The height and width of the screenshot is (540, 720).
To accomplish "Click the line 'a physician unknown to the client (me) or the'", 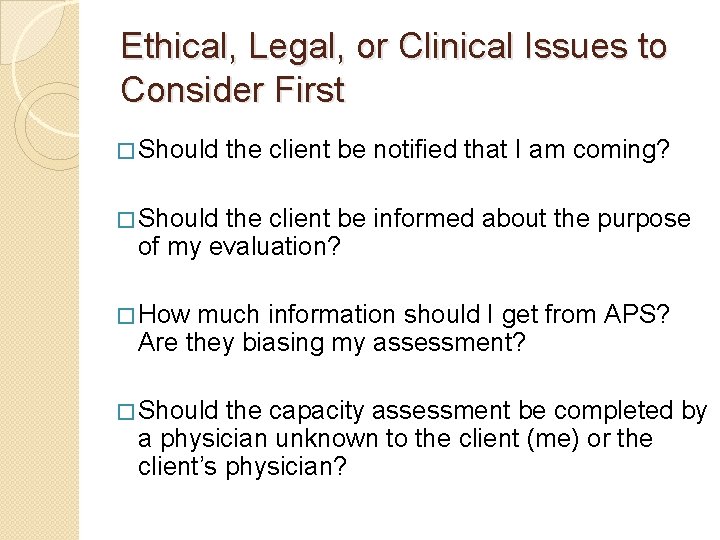I will pyautogui.click(x=395, y=439).
